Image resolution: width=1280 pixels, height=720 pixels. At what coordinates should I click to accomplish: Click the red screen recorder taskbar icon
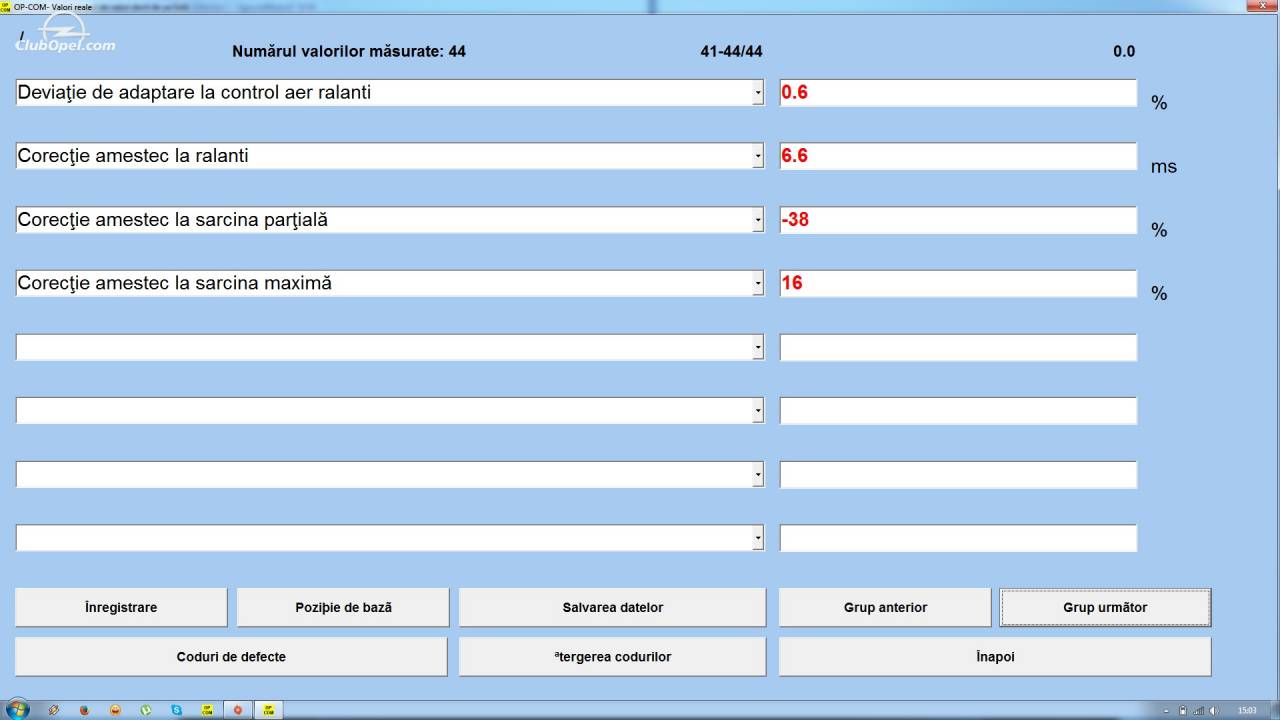pos(237,710)
